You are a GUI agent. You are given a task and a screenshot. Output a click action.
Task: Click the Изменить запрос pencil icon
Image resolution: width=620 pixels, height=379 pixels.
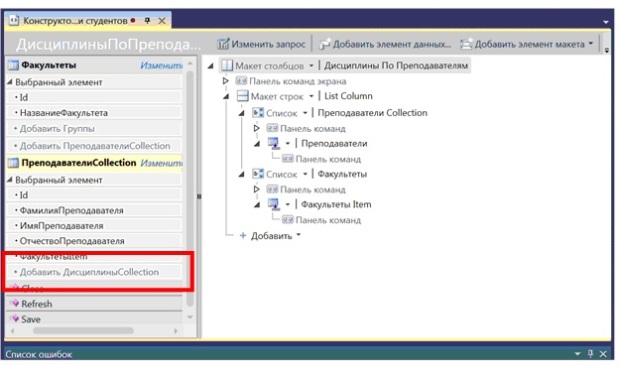coord(223,44)
